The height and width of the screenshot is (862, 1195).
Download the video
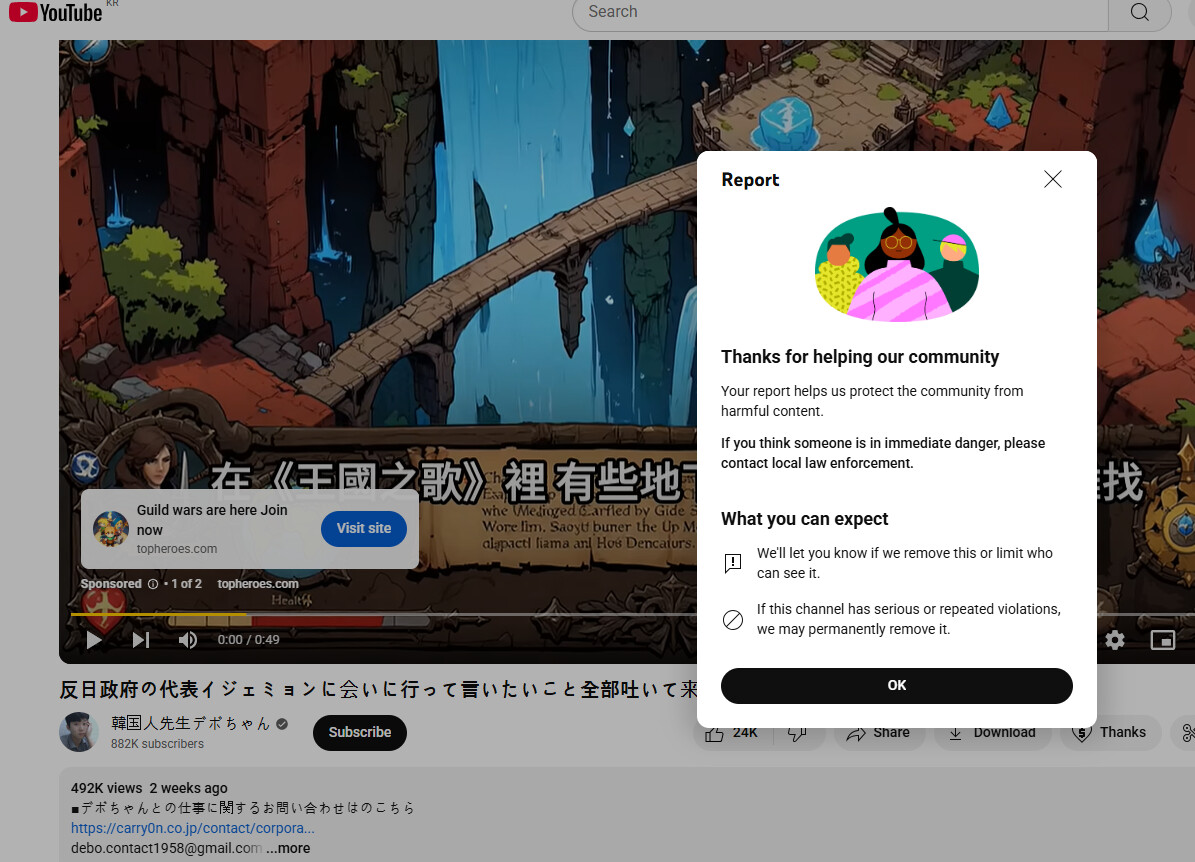992,732
